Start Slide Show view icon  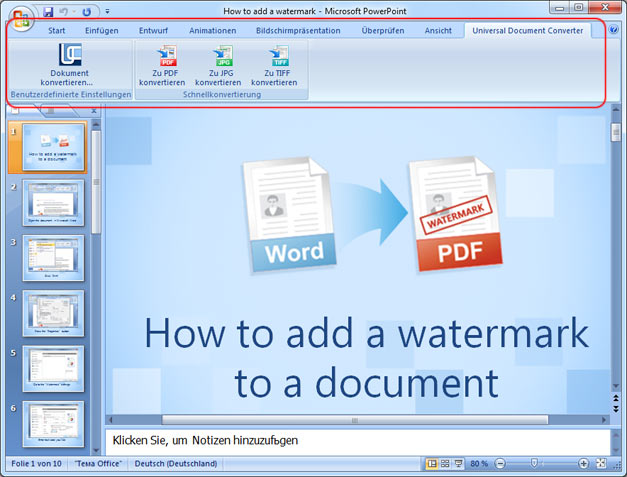point(458,464)
